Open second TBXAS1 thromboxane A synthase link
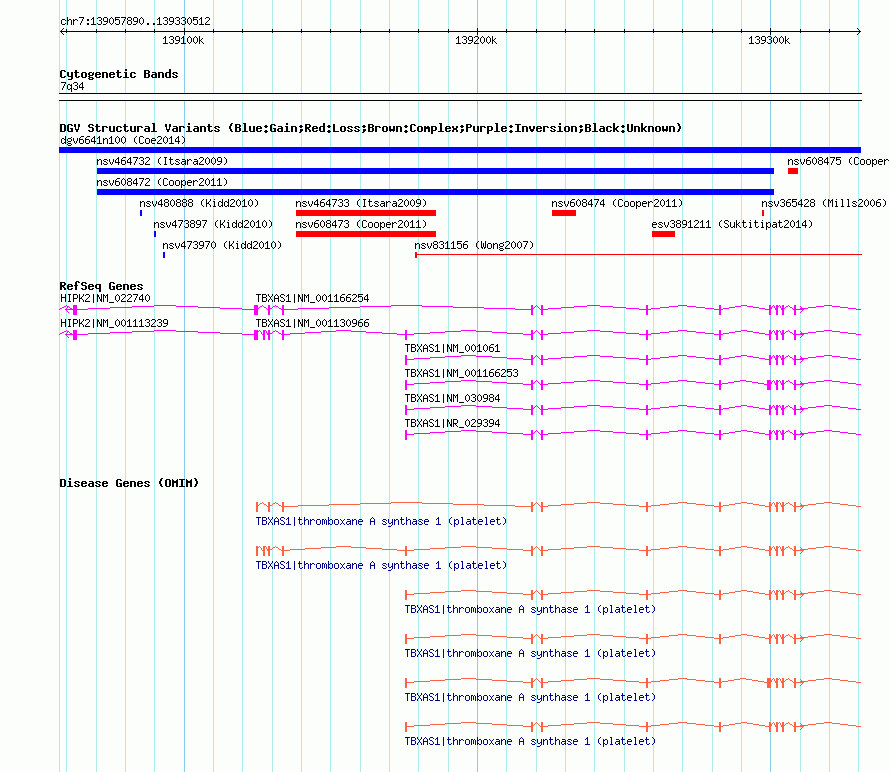The height and width of the screenshot is (772, 890). [x=381, y=565]
